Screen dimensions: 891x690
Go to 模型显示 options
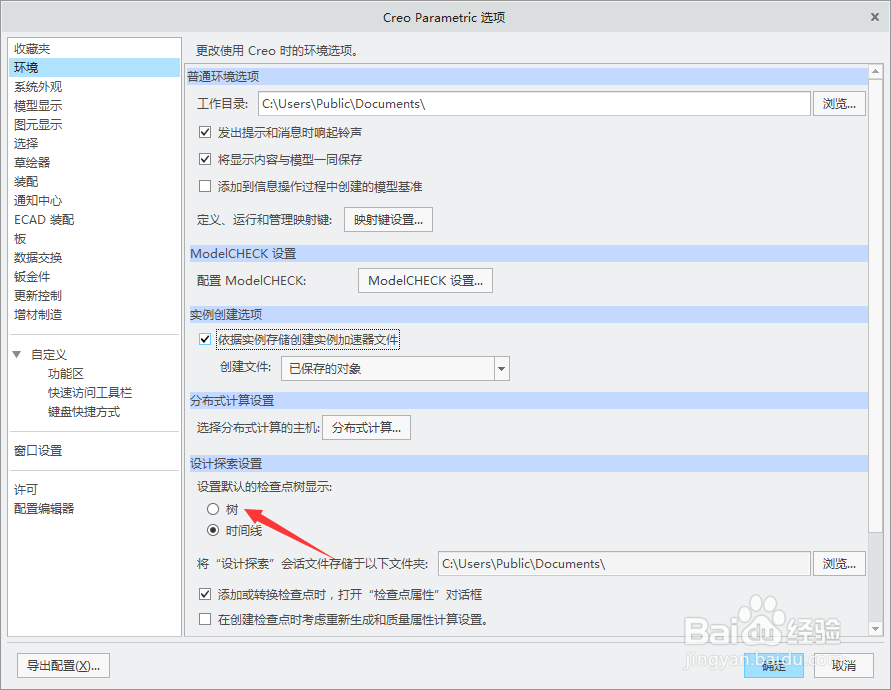coord(38,106)
